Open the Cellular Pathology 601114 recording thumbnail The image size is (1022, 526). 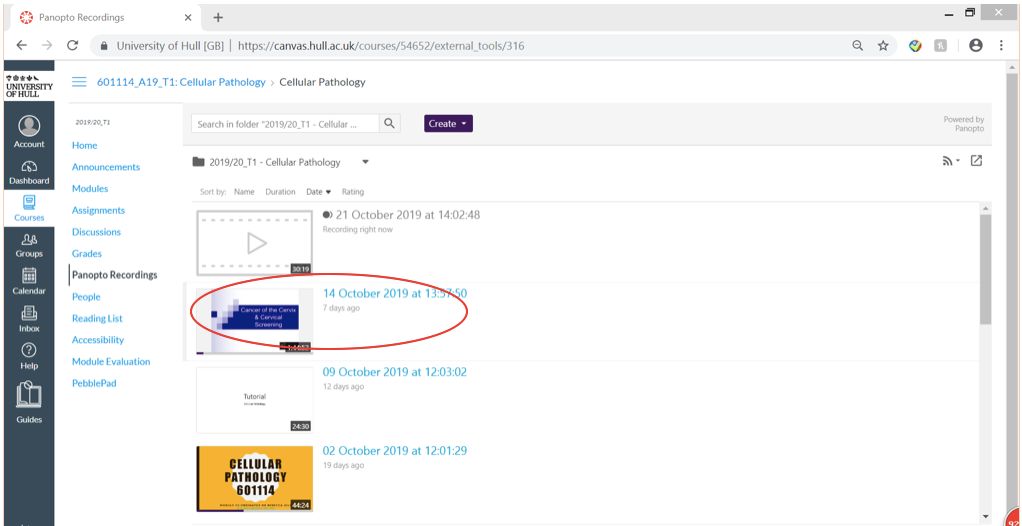click(254, 479)
